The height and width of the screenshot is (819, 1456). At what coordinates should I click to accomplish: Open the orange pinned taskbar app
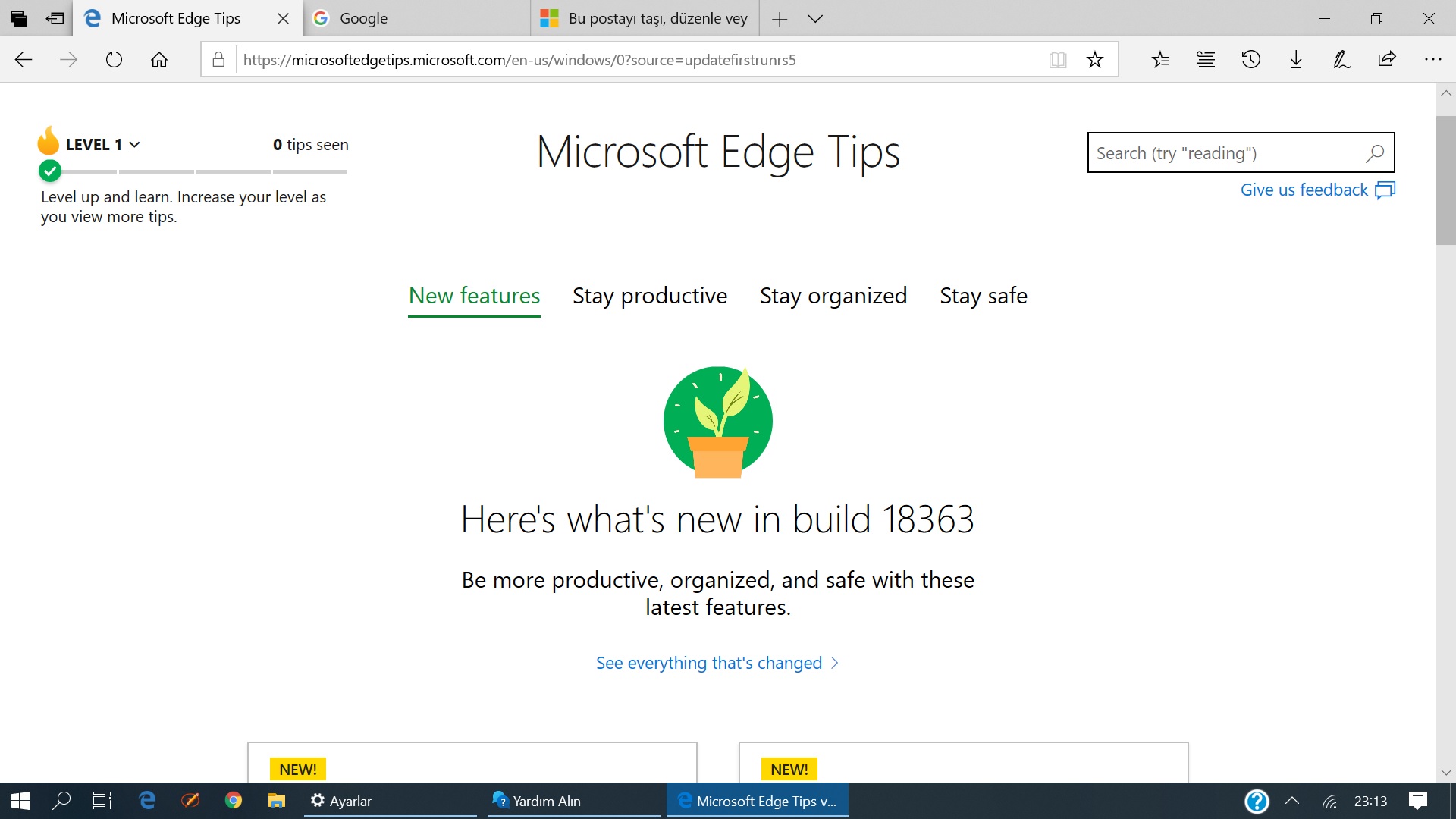point(190,801)
